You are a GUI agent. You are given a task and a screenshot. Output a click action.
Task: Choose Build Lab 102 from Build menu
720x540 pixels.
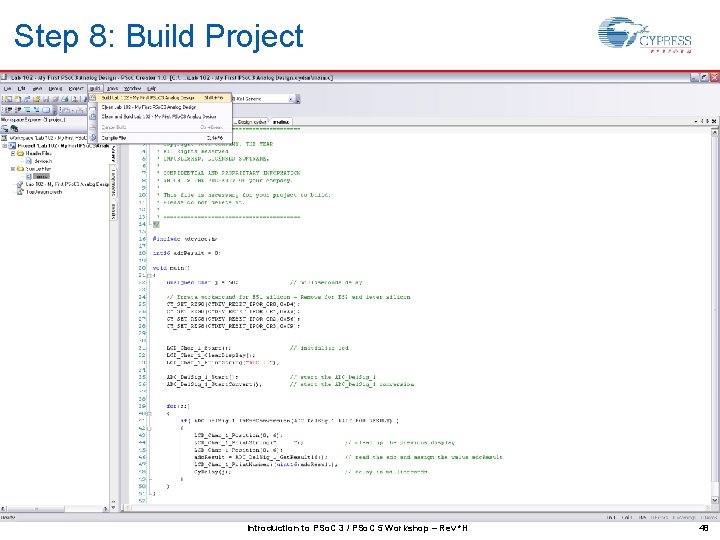tap(159, 98)
